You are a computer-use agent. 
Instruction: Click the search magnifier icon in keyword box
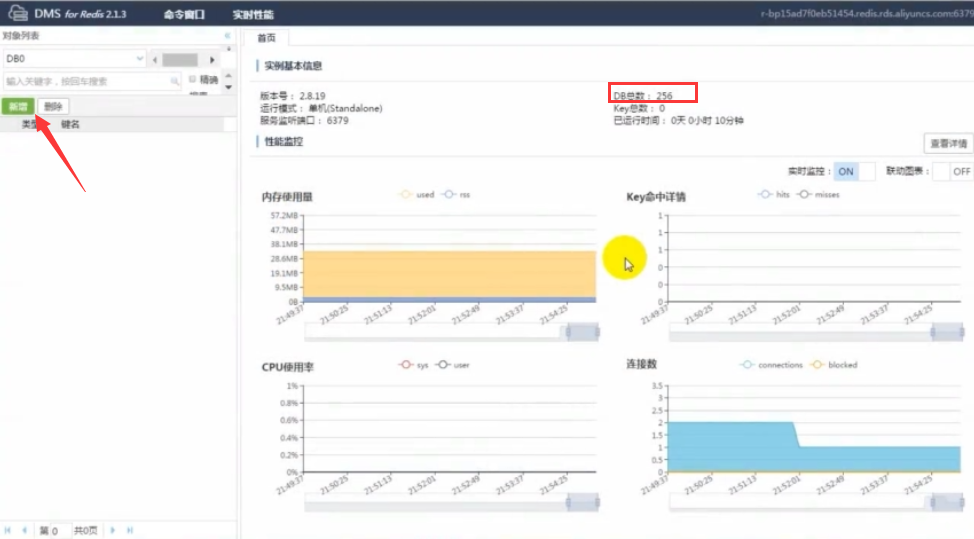click(x=173, y=81)
